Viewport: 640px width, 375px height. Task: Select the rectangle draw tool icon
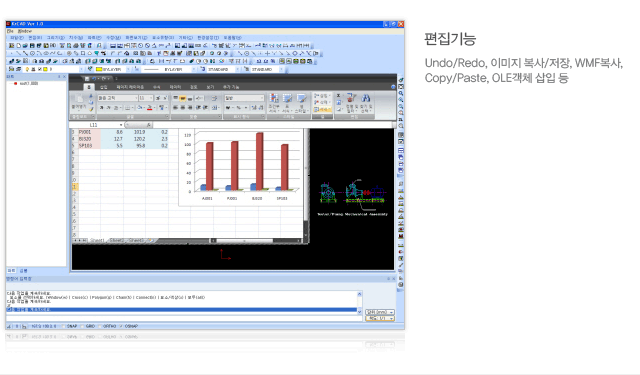83,53
